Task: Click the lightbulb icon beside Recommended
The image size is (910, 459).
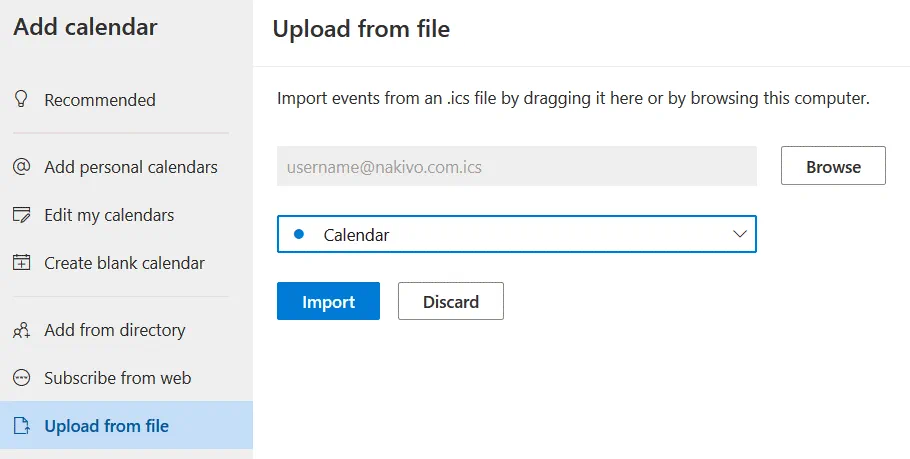Action: [20, 100]
